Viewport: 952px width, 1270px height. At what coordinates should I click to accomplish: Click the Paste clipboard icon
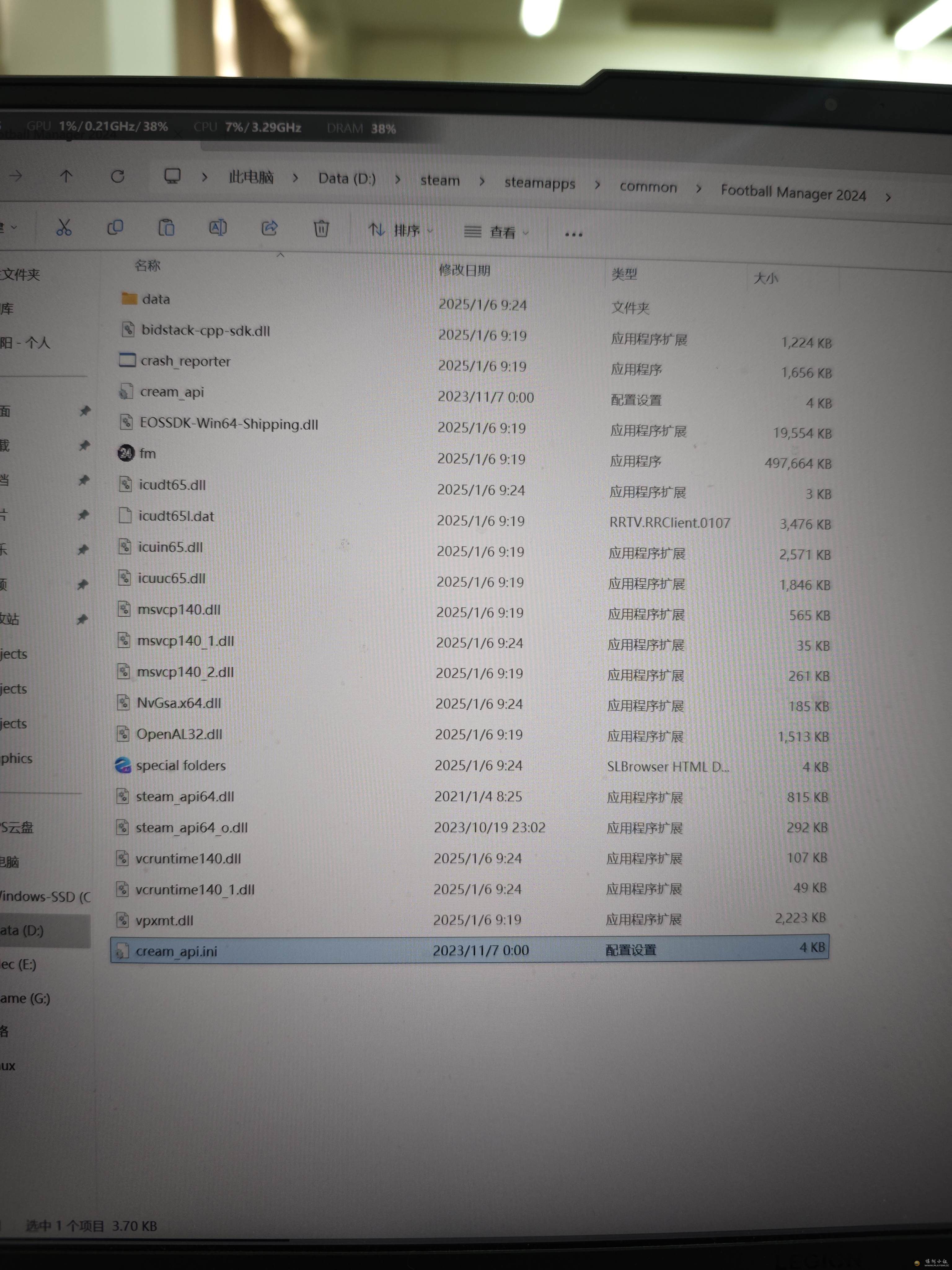[x=166, y=228]
